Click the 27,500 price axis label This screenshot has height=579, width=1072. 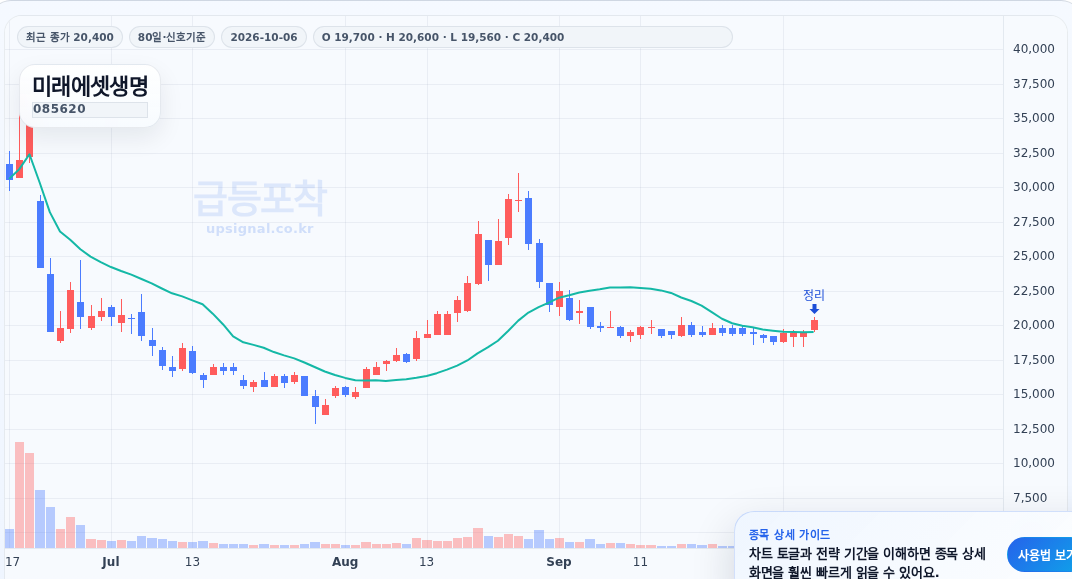coord(1034,221)
